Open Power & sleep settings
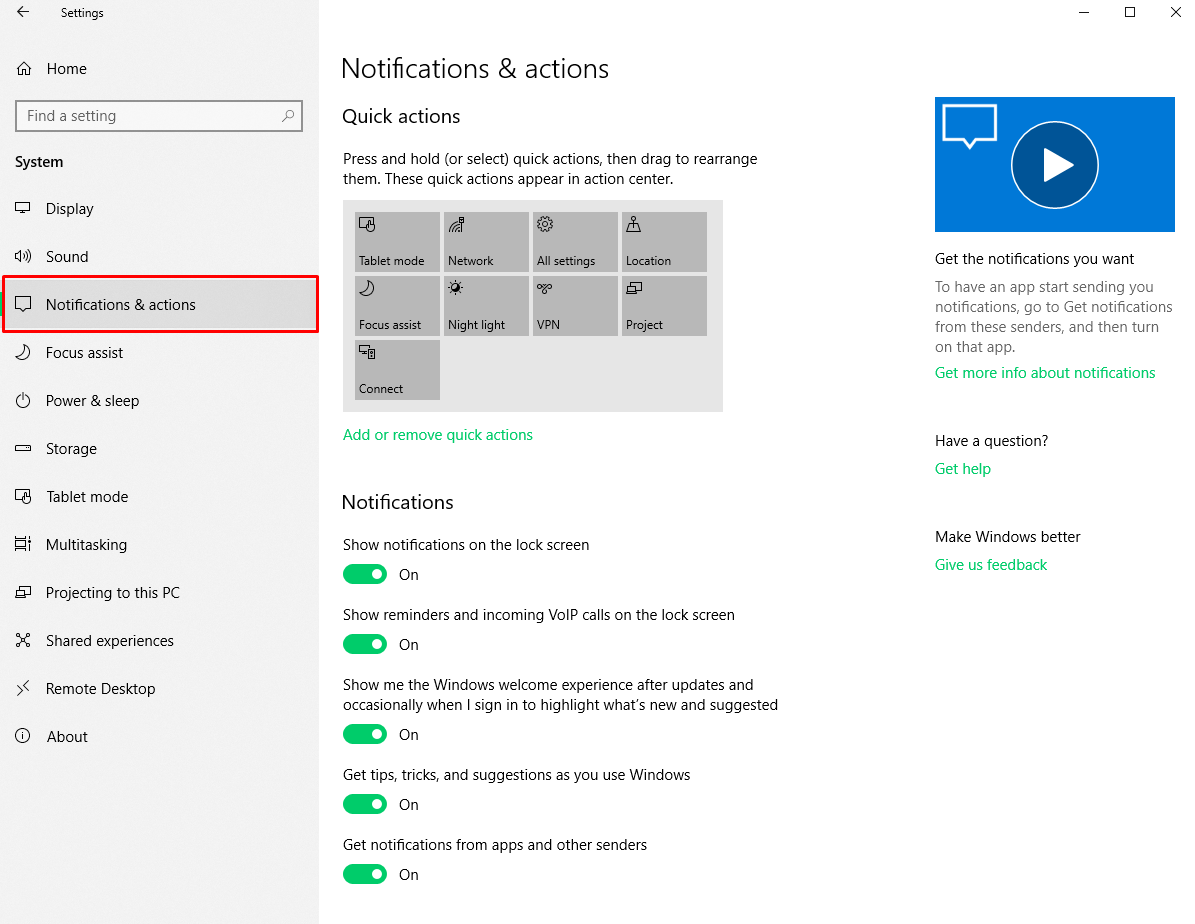The image size is (1195, 924). click(92, 401)
